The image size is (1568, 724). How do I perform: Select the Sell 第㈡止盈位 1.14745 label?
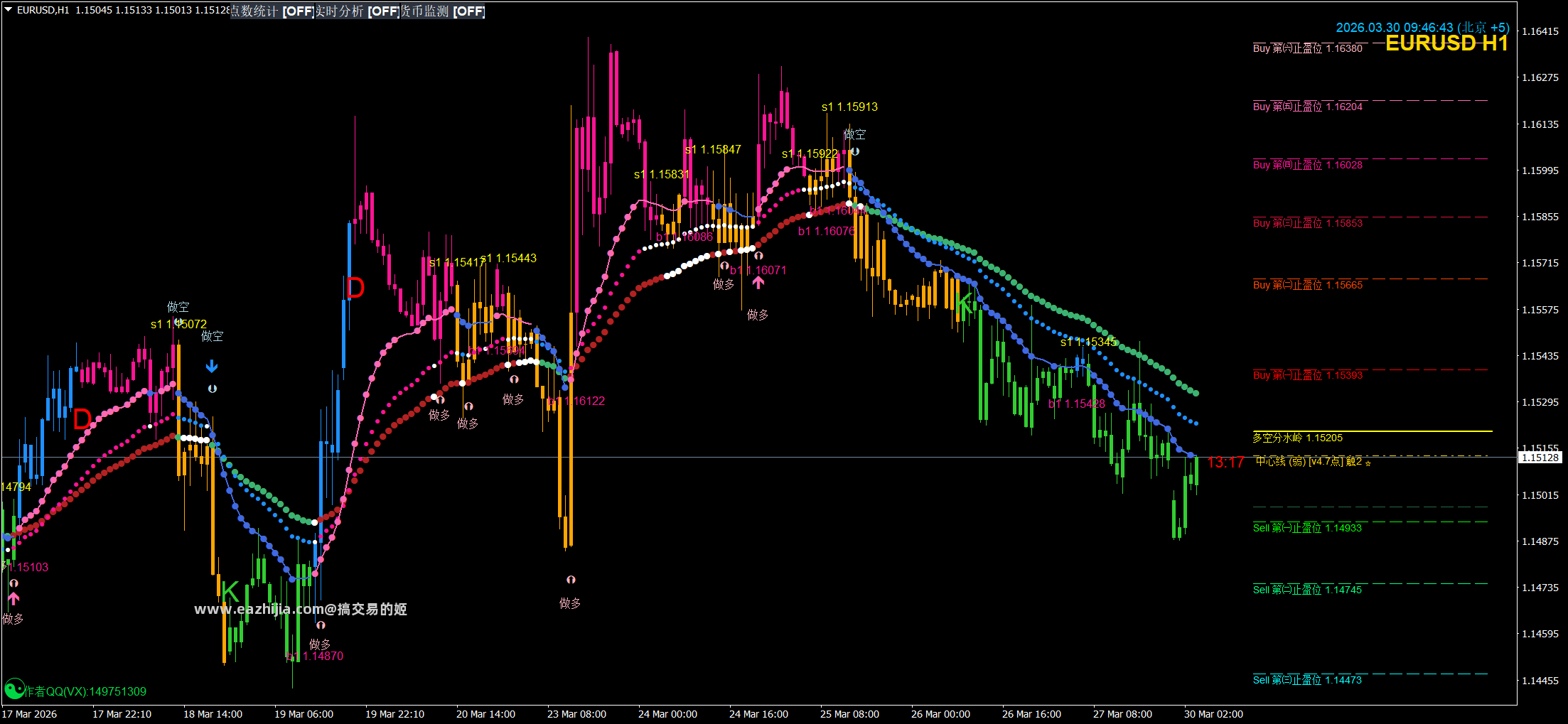[x=1307, y=590]
